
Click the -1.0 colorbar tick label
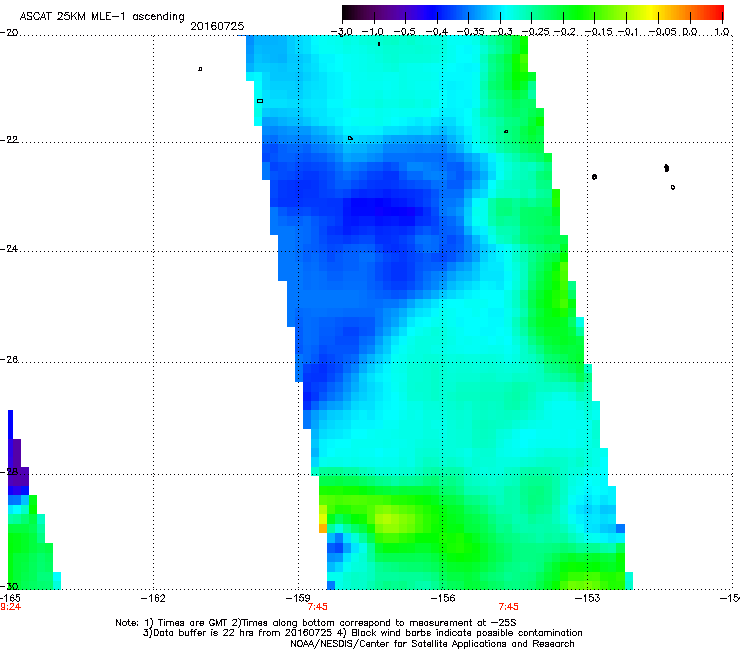pos(373,32)
